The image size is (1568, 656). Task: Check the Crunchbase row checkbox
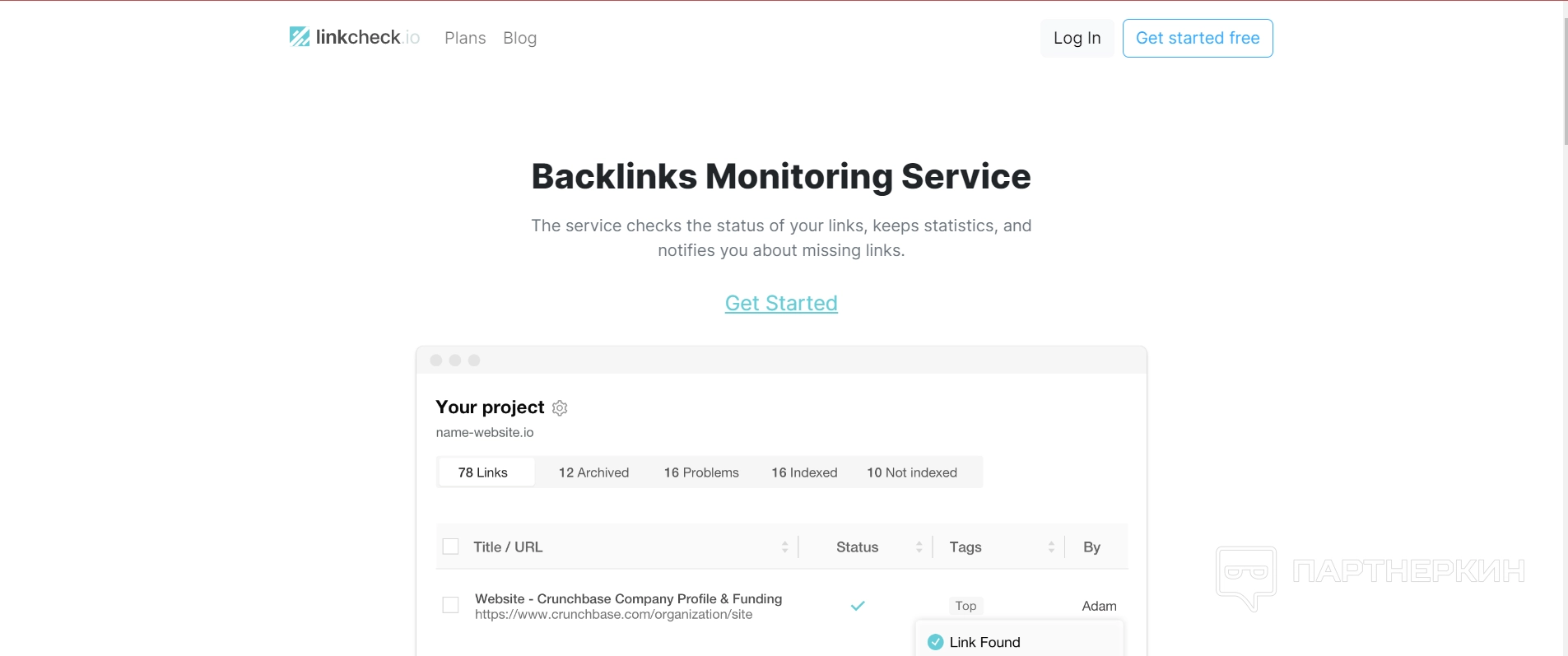click(451, 605)
